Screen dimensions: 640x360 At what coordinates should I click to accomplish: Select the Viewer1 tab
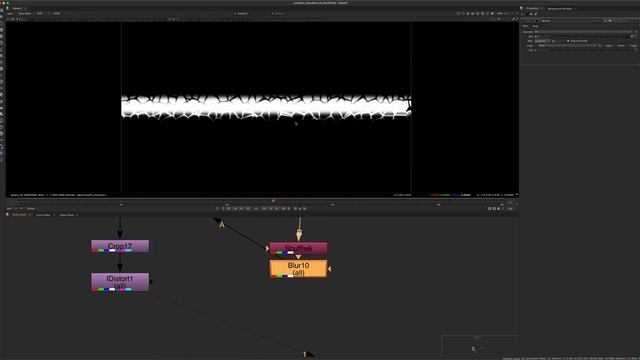pos(17,8)
